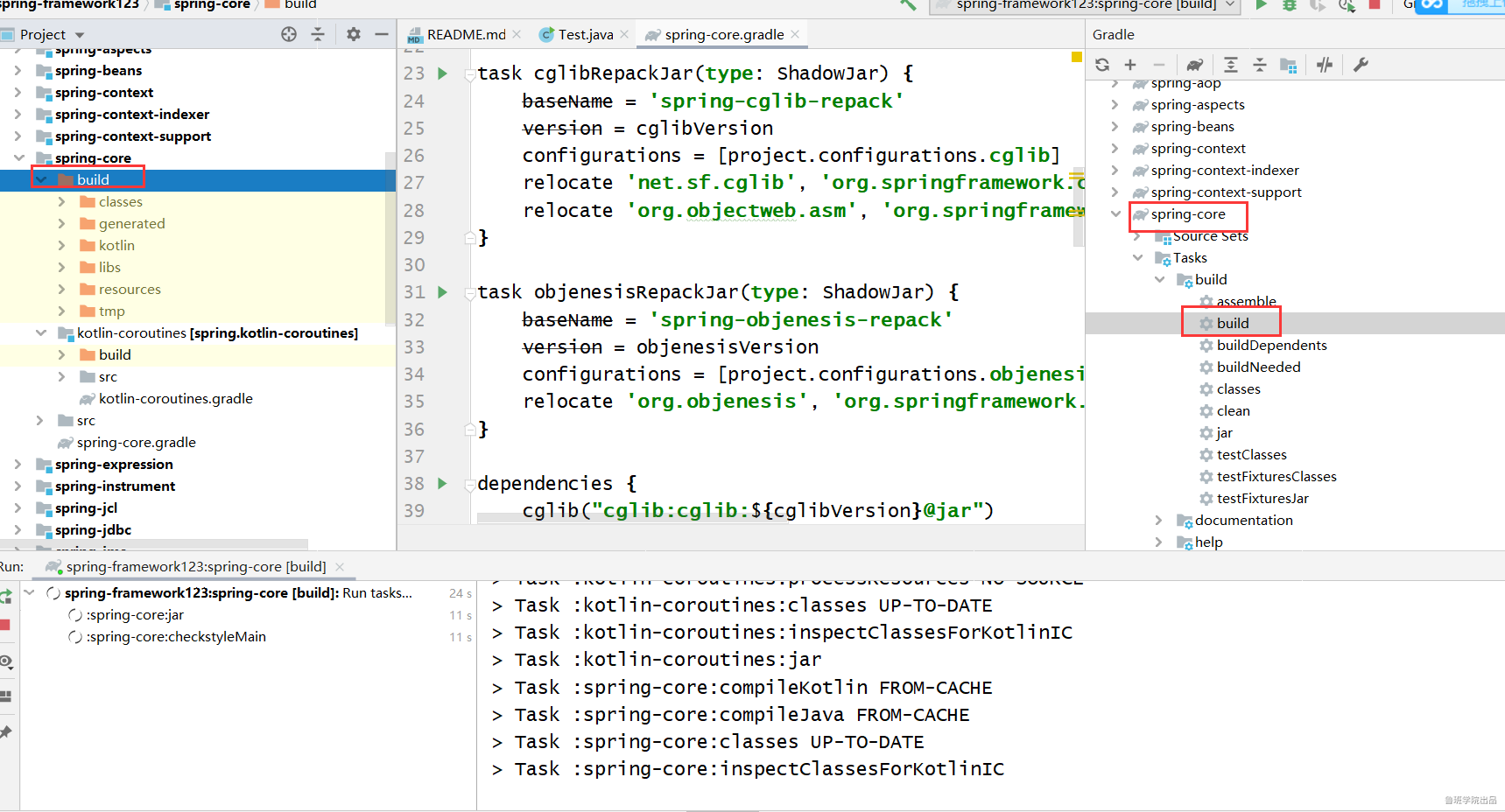Screen dimensions: 1505x812
Task: Click the plus icon to link Gradle project
Action: click(x=1130, y=65)
